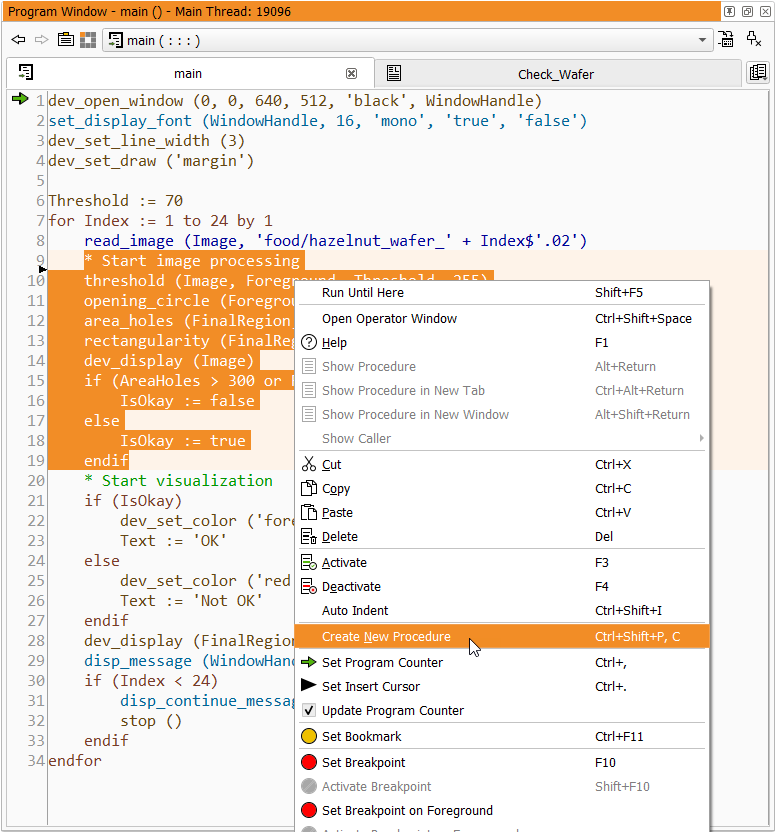Click the colored grid icon in toolbar
The image size is (776, 832).
(88, 40)
